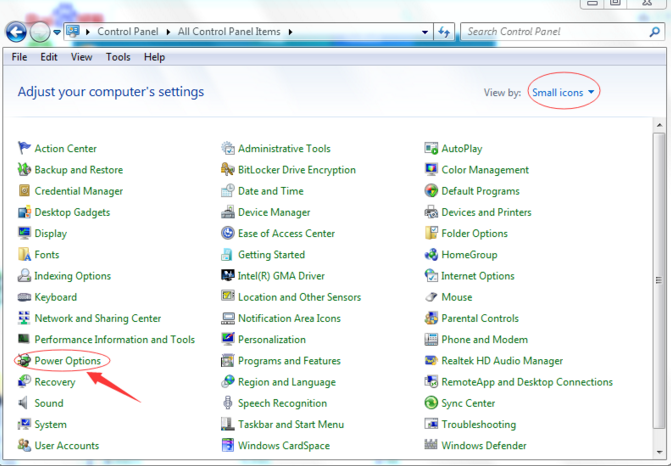Click the Region and Language globe icon
Image resolution: width=671 pixels, height=466 pixels.
228,381
